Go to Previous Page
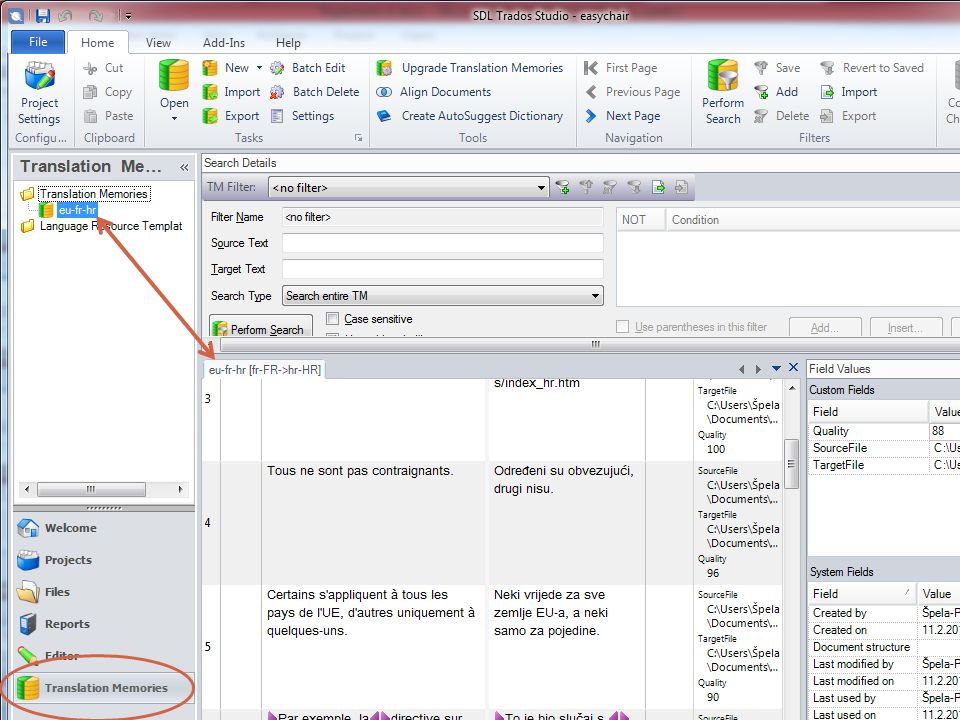Viewport: 960px width, 720px height. pyautogui.click(x=632, y=92)
